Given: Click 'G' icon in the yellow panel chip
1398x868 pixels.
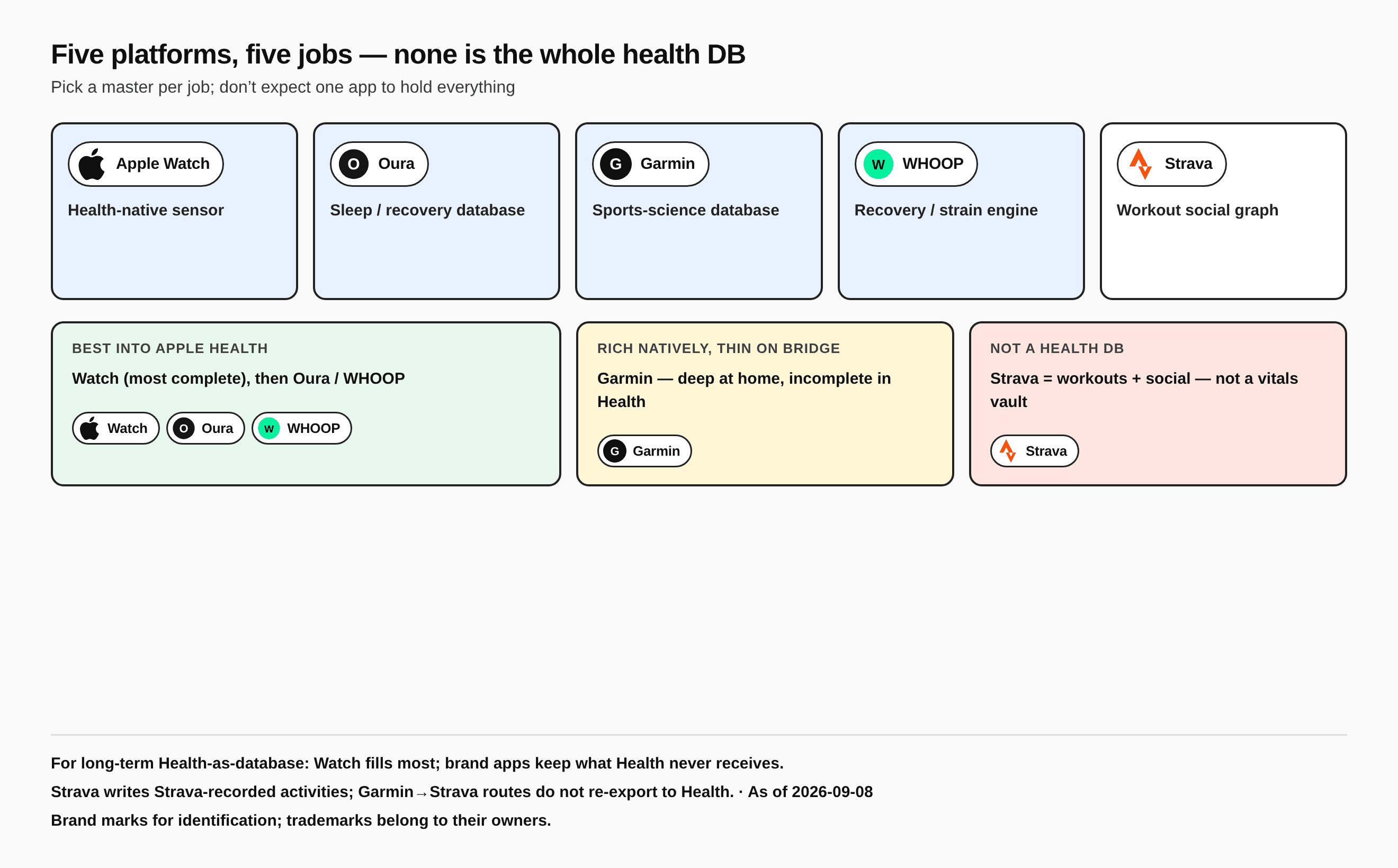Looking at the screenshot, I should coord(615,451).
